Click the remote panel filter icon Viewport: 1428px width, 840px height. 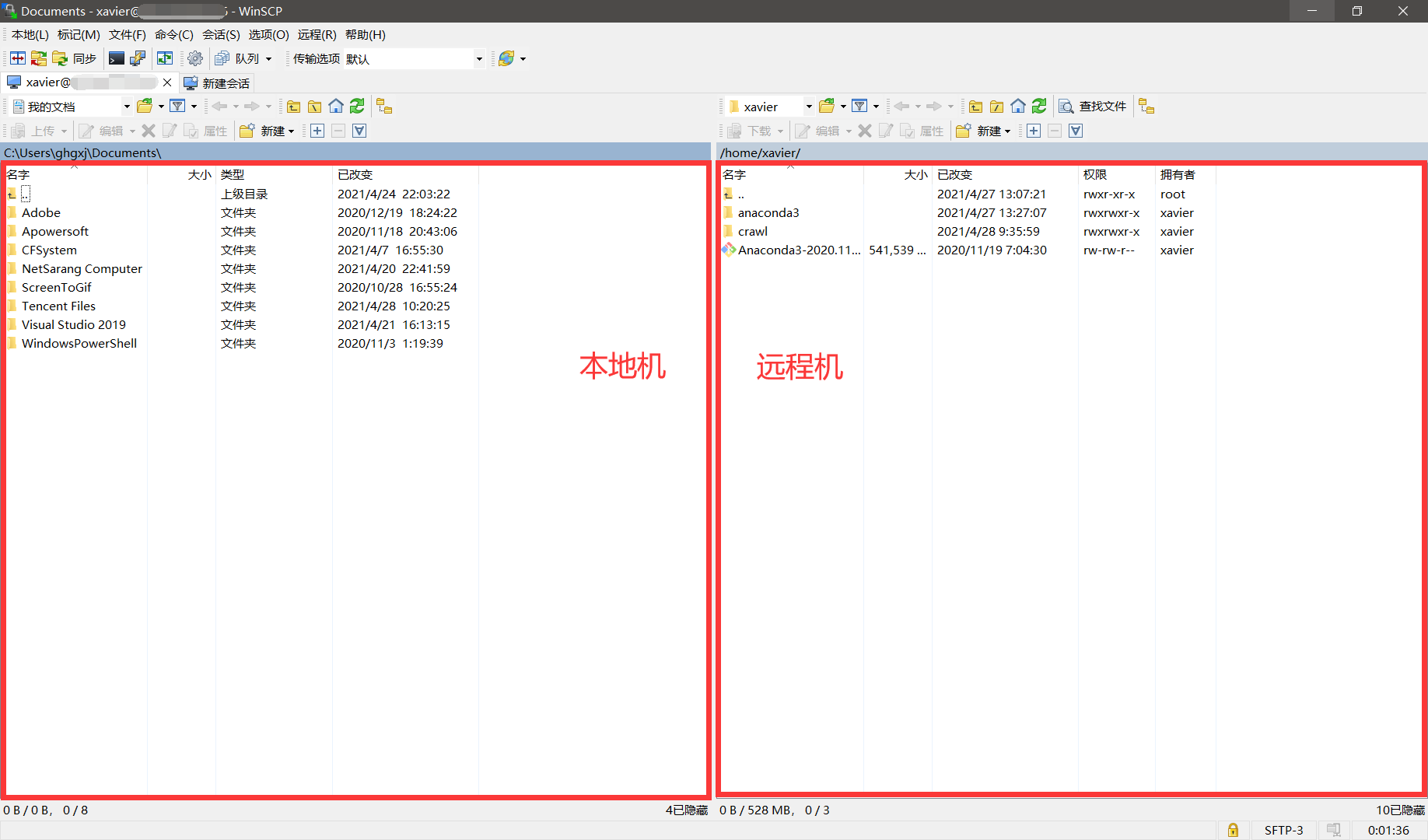click(860, 107)
